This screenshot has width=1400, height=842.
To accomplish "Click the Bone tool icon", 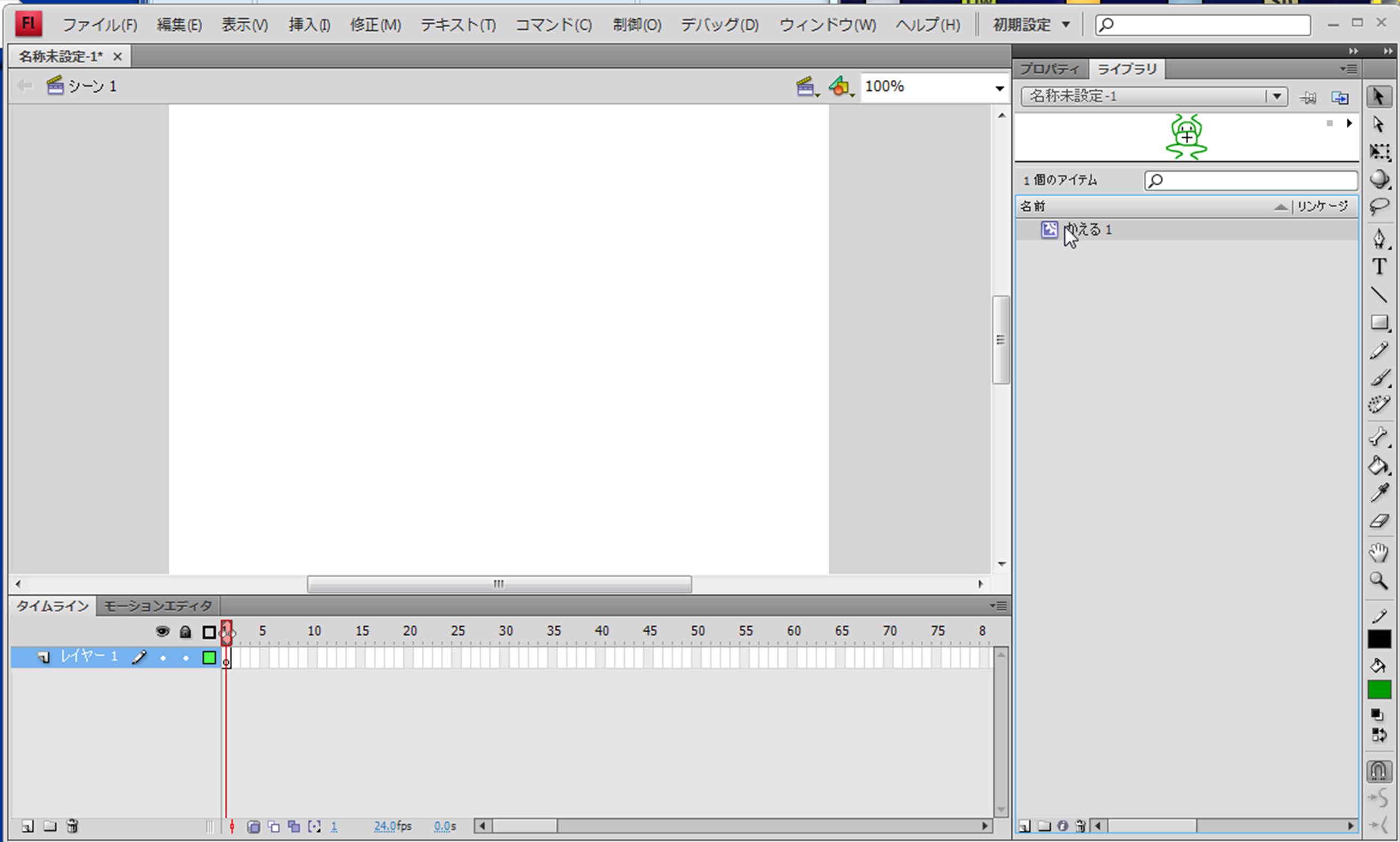I will click(1379, 436).
